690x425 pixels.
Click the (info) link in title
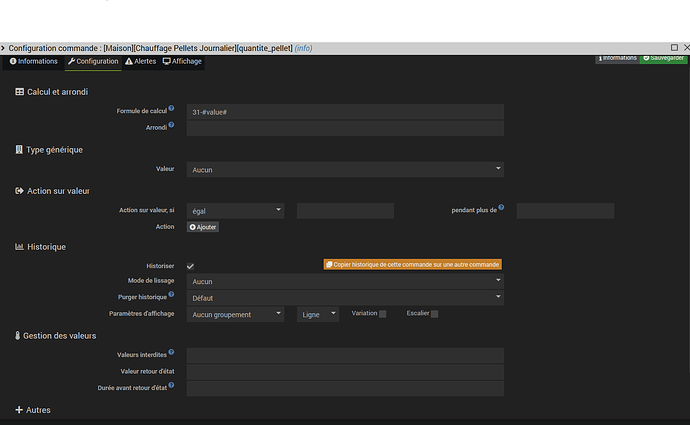tap(303, 48)
